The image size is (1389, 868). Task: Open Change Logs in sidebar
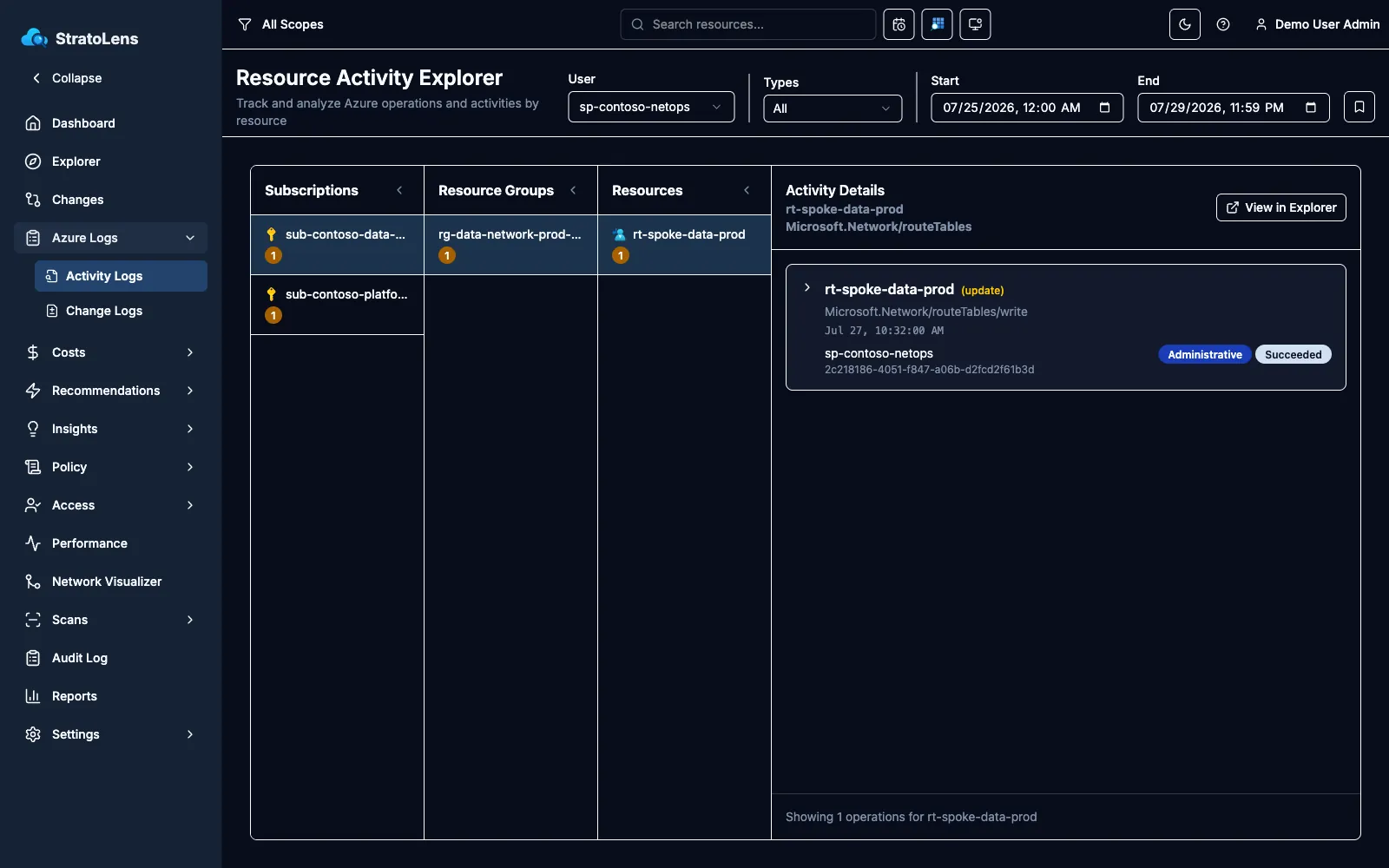click(121, 311)
